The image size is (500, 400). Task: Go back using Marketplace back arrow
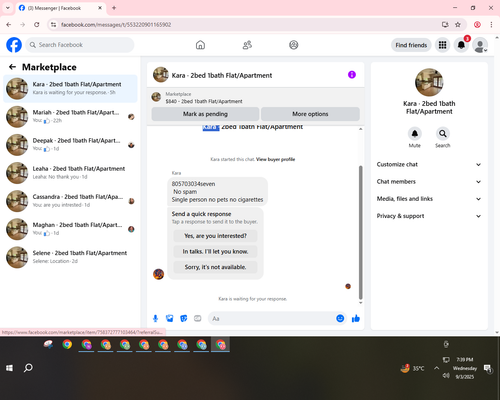[12, 67]
